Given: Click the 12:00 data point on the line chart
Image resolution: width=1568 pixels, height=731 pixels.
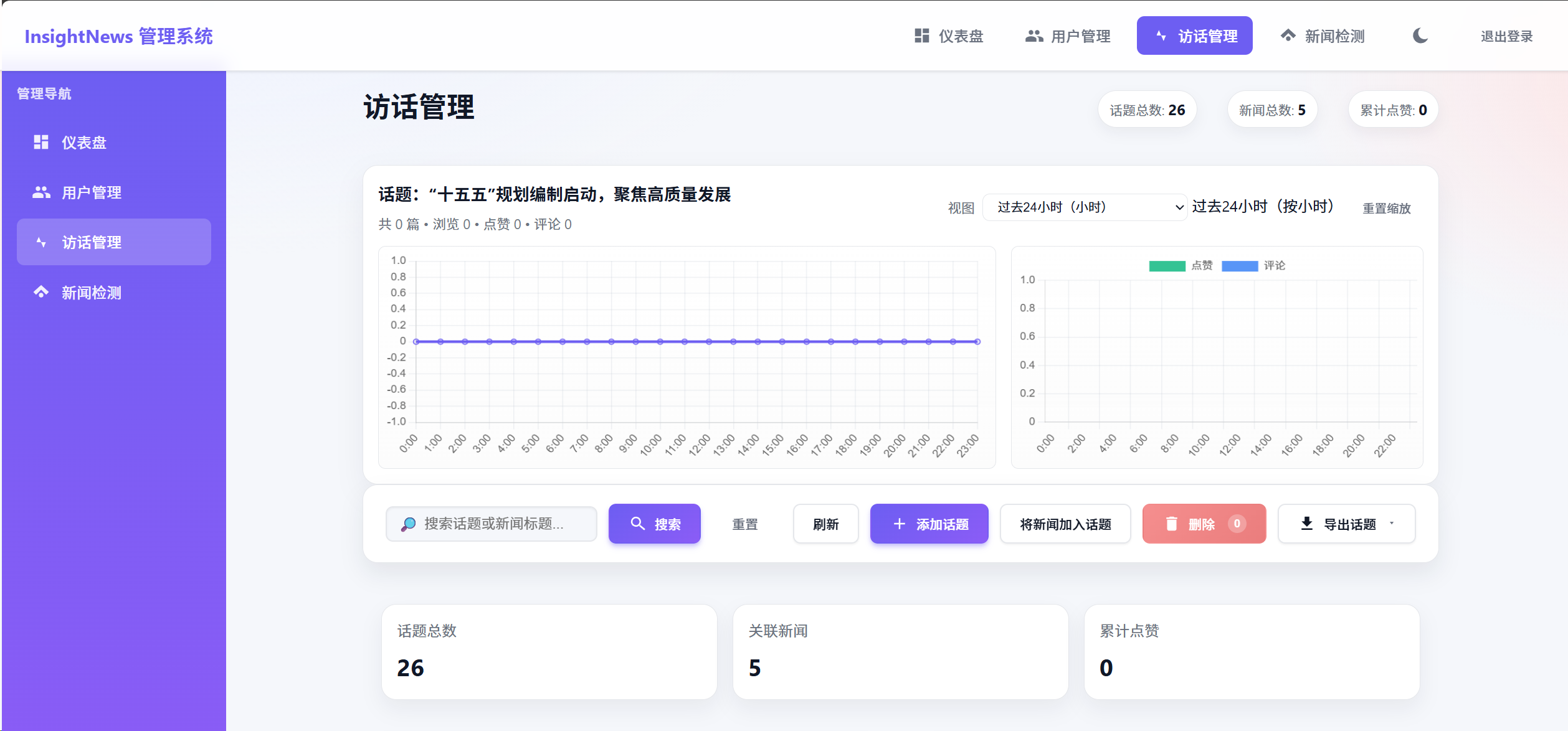Looking at the screenshot, I should (709, 341).
